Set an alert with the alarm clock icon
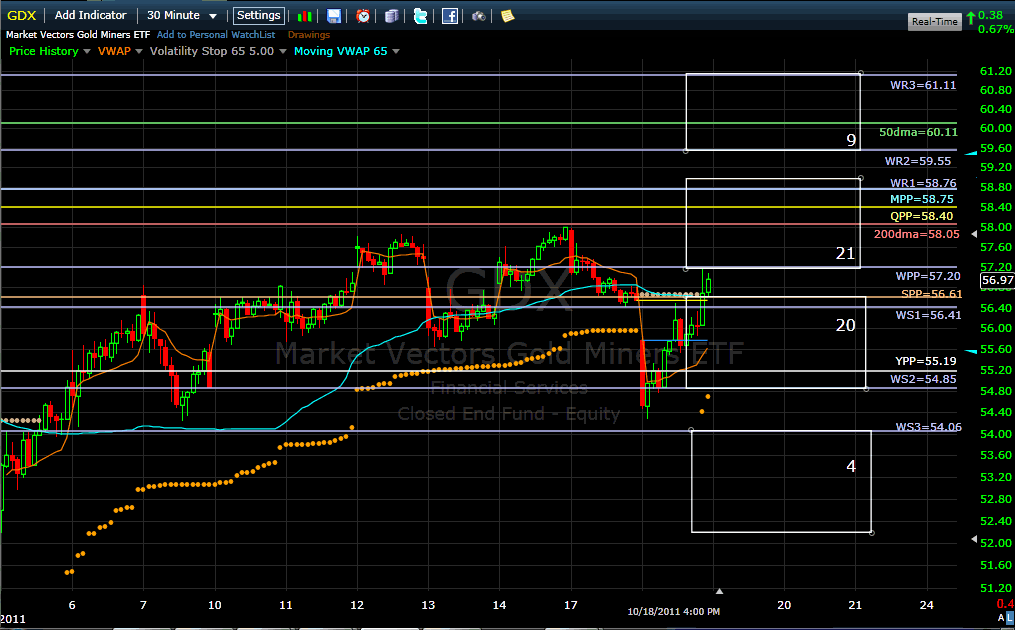 pos(363,16)
